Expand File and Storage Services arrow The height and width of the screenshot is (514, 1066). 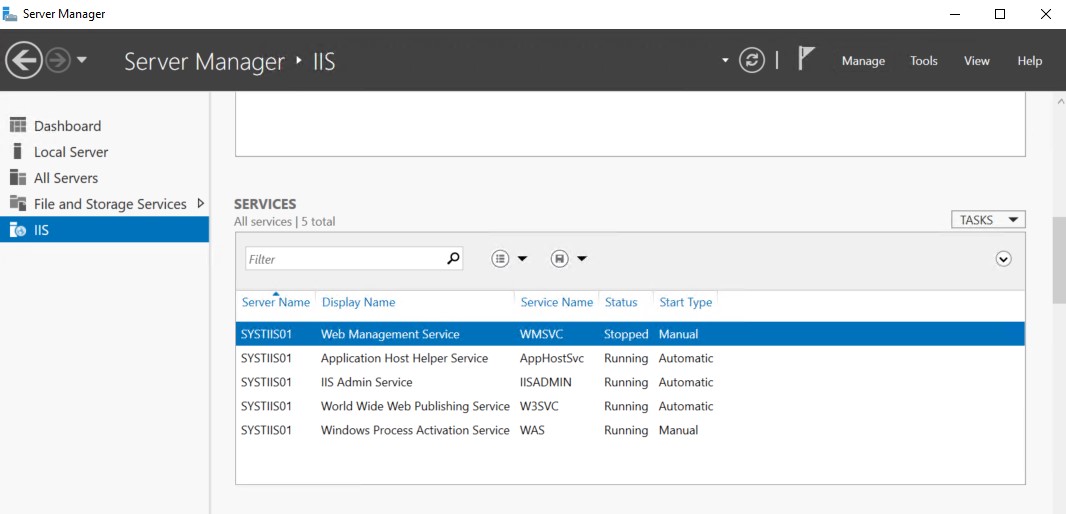pos(201,203)
